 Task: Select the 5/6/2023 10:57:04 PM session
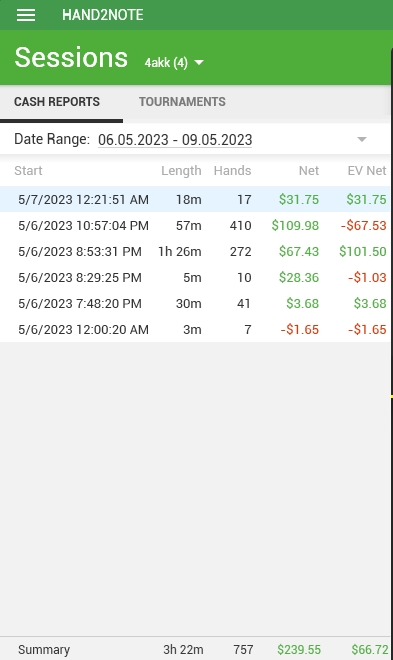click(195, 225)
